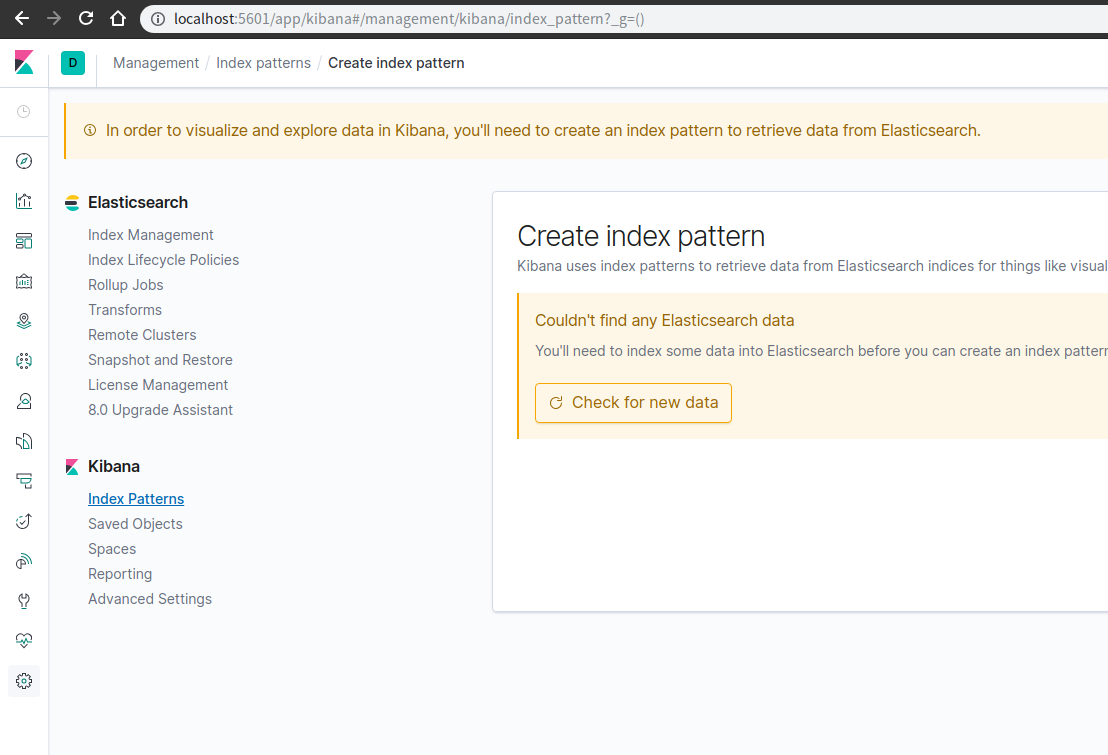This screenshot has height=755, width=1108.
Task: Open Index Lifecycle Policies
Action: tap(163, 259)
